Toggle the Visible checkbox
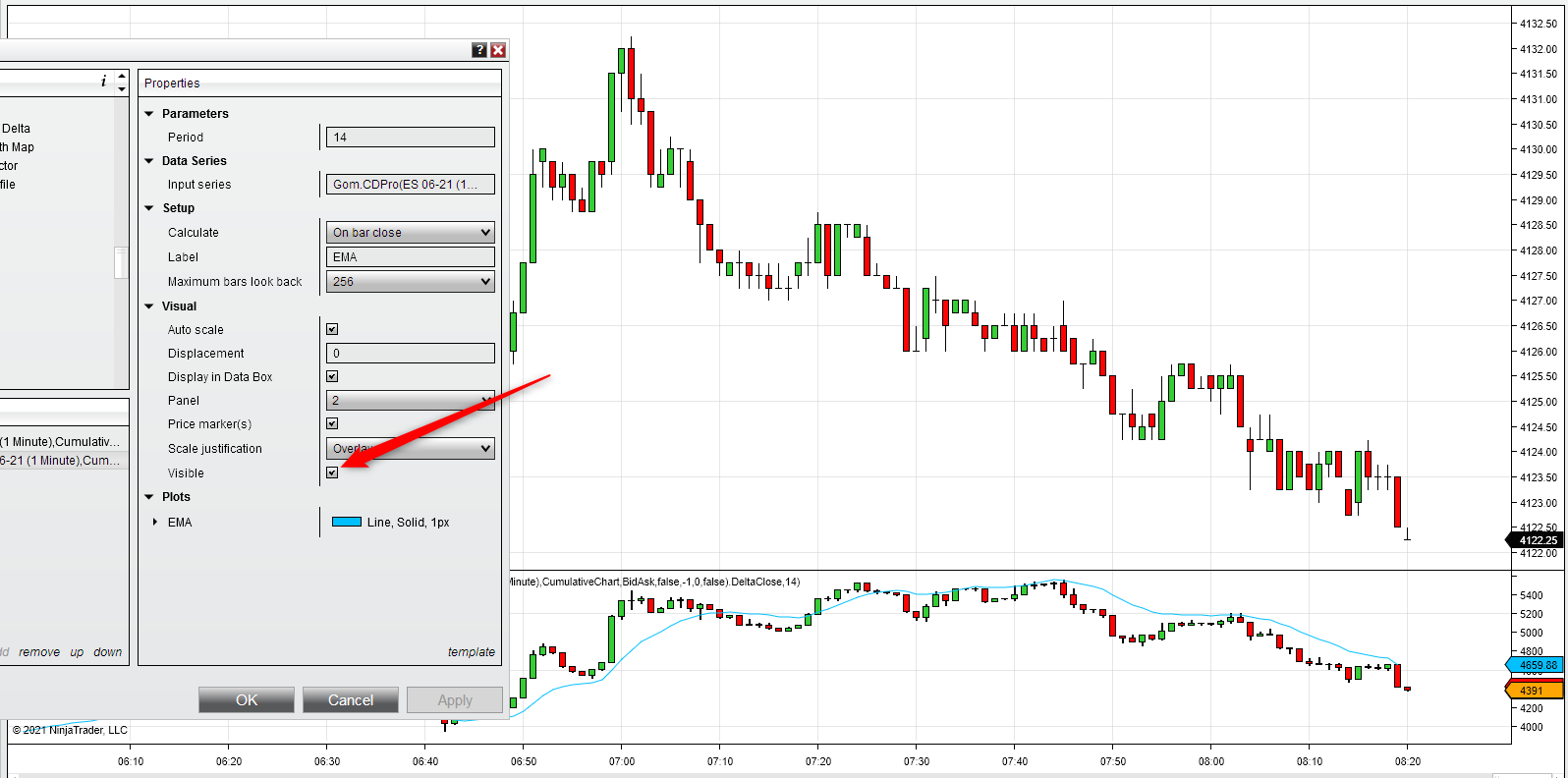 tap(332, 472)
